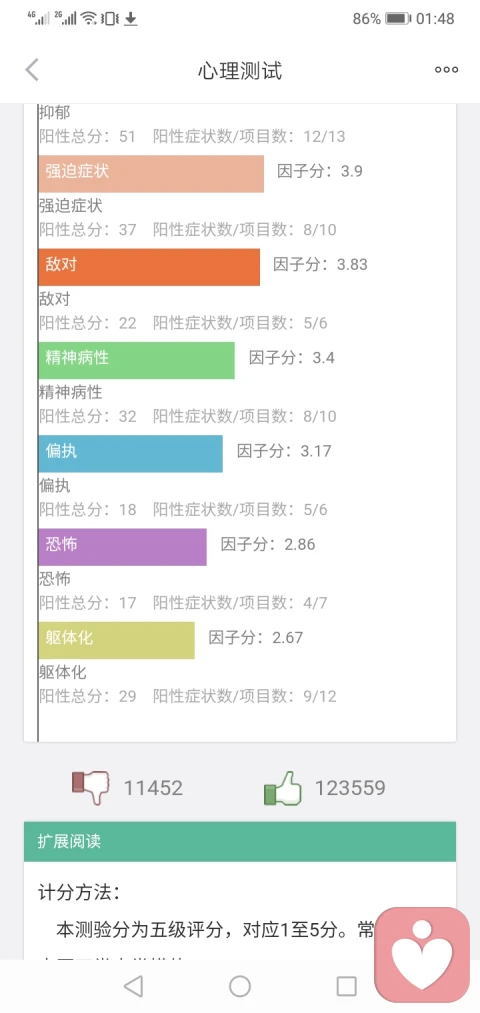480x1013 pixels.
Task: Select the blue 偏执 bar
Action: point(130,454)
